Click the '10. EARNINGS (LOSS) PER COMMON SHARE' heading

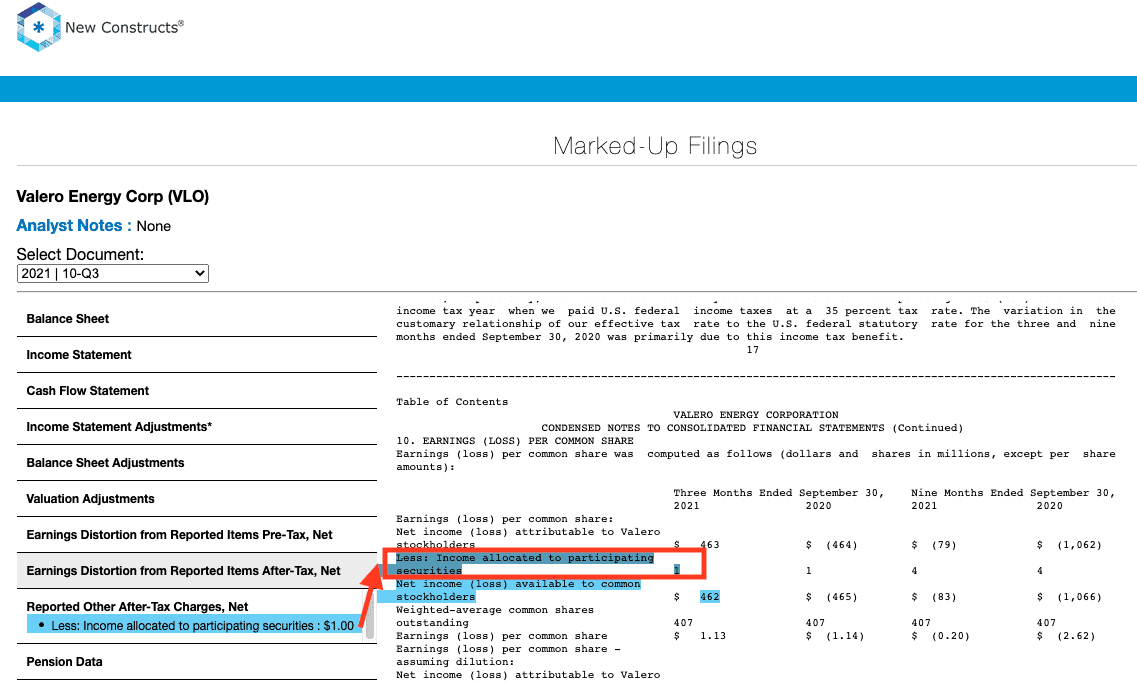tap(515, 441)
